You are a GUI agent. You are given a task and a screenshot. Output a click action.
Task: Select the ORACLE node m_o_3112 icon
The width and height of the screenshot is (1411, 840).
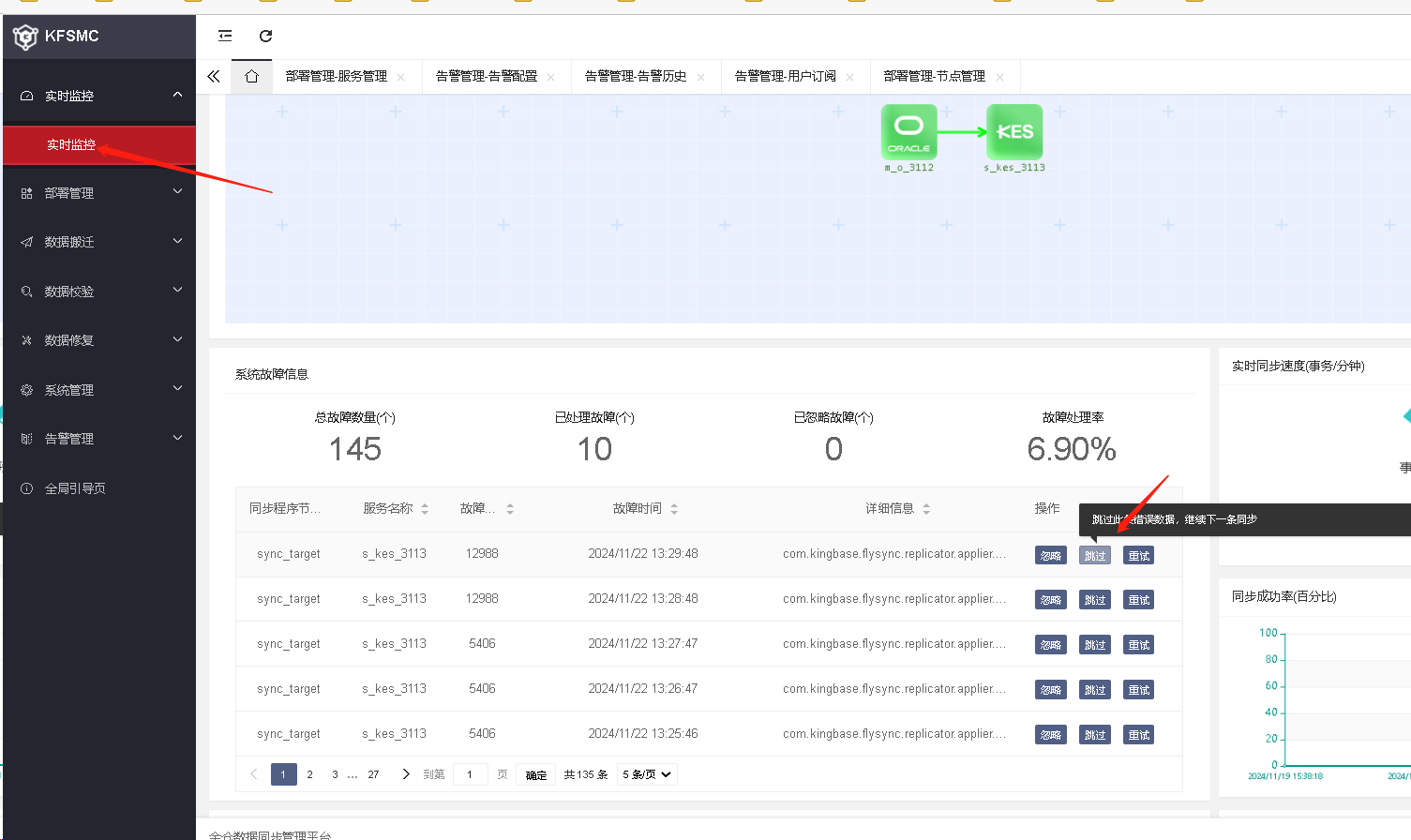click(908, 132)
